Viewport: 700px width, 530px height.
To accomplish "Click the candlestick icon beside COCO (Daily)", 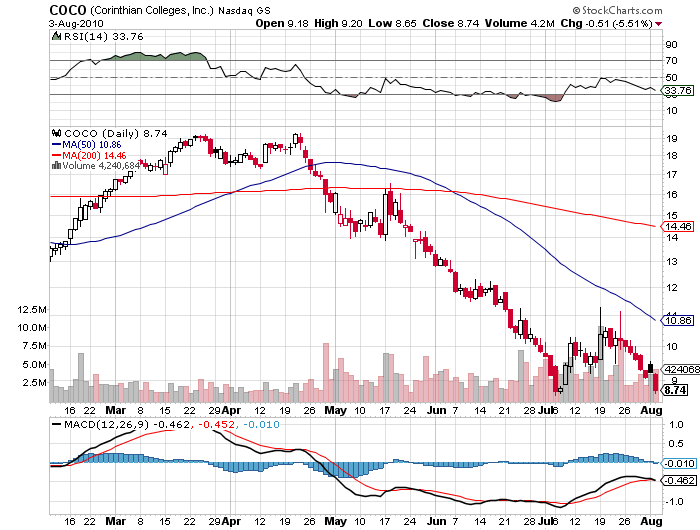I will point(56,133).
